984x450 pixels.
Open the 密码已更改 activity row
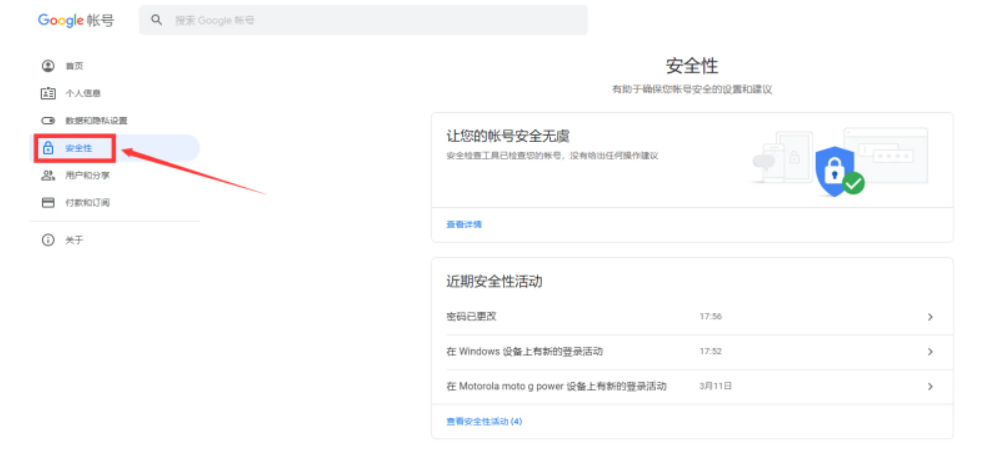pyautogui.click(x=692, y=317)
